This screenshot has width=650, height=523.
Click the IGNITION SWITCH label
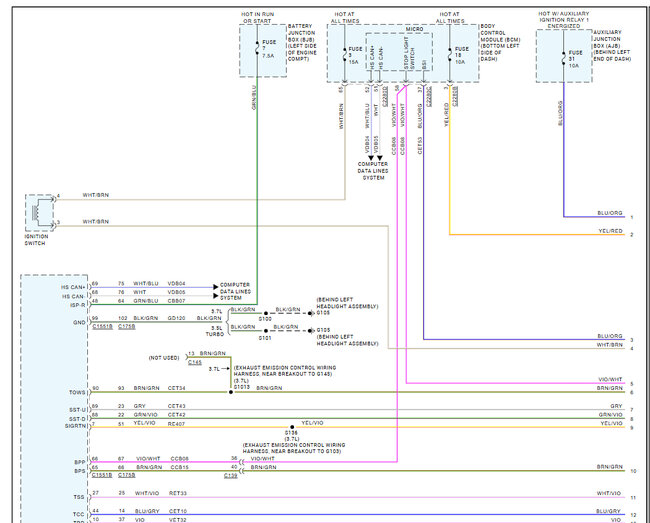coord(36,240)
